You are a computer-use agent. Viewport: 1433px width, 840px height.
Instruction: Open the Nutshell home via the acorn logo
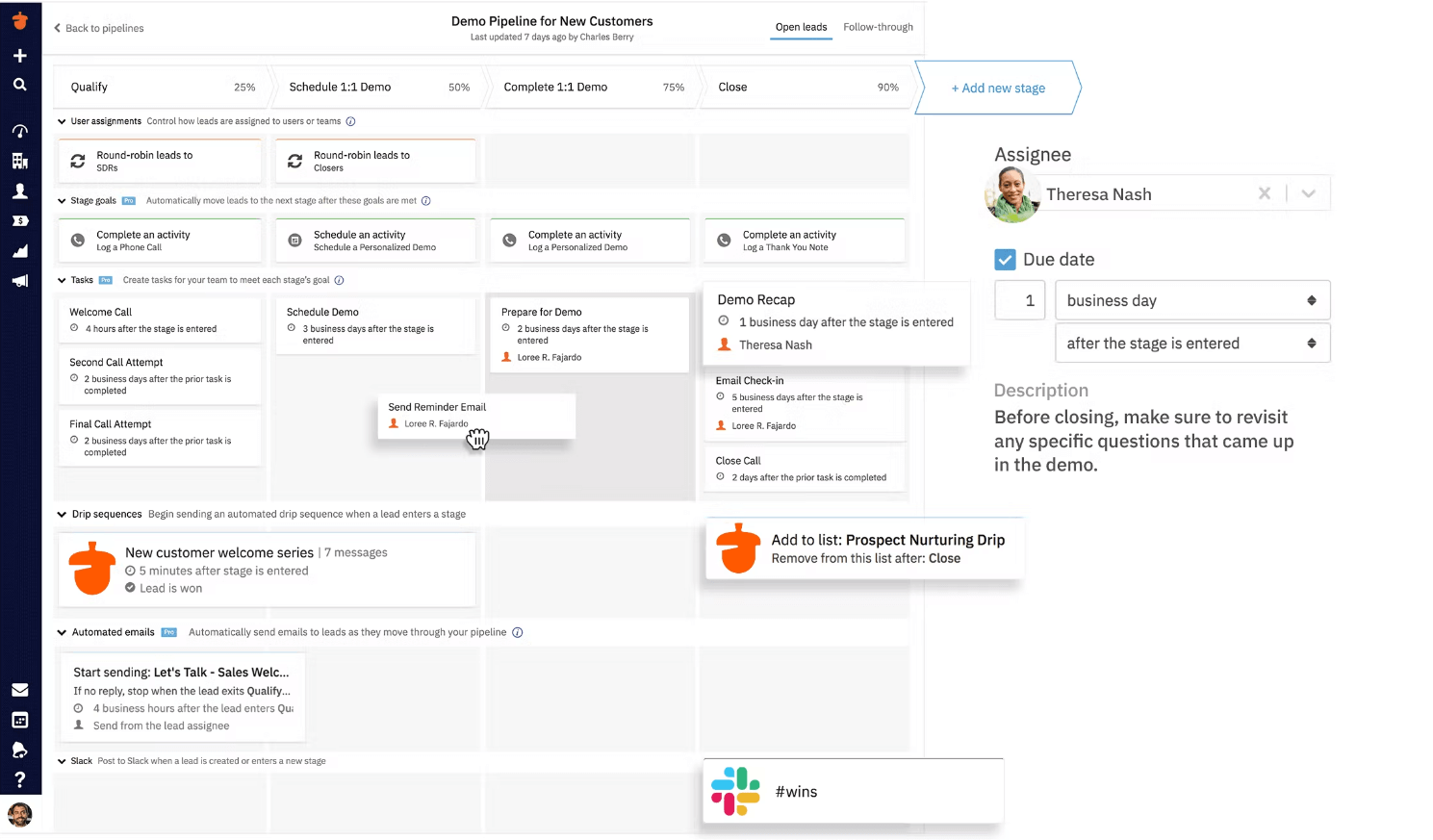point(19,20)
